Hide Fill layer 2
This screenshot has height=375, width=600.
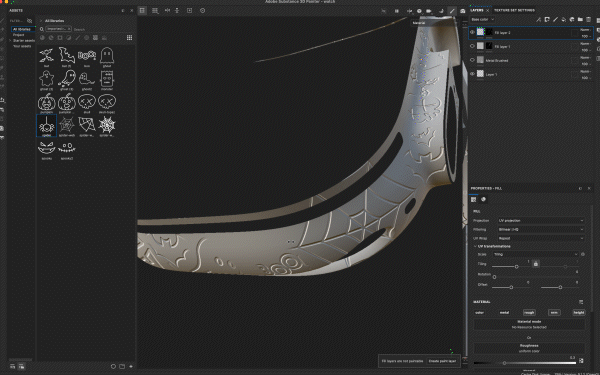472,33
